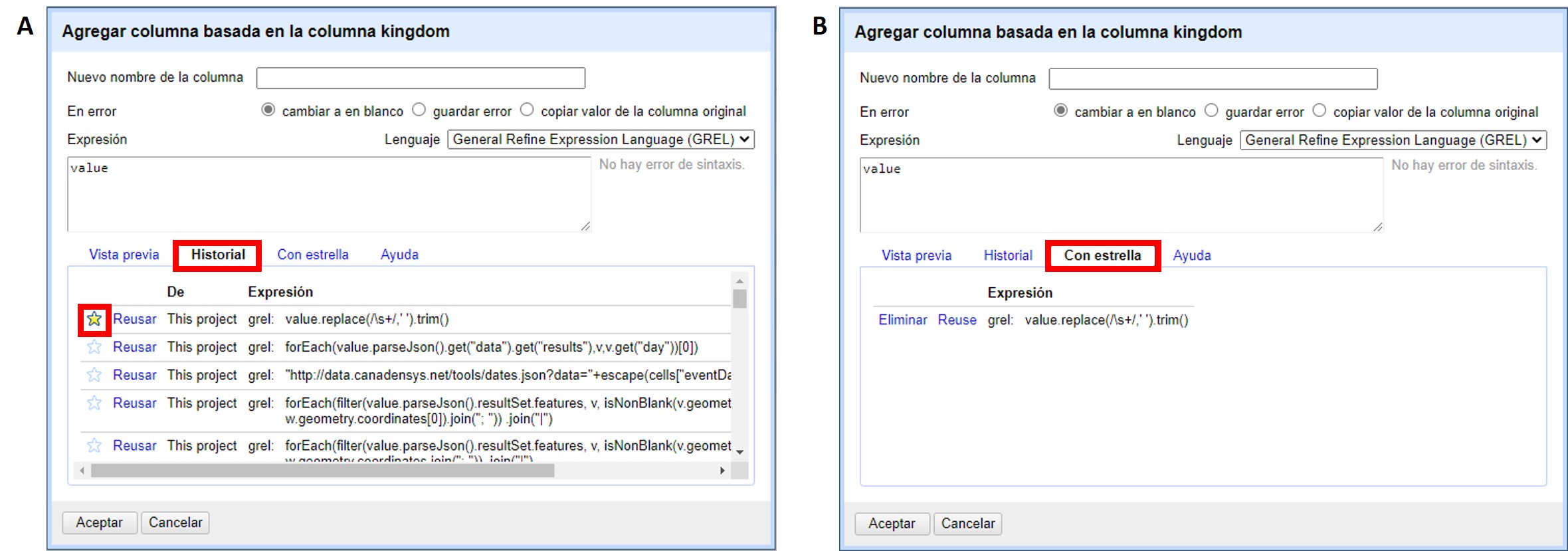Select 'guardar error' in panel A
This screenshot has height=551, width=1568.
tap(419, 110)
